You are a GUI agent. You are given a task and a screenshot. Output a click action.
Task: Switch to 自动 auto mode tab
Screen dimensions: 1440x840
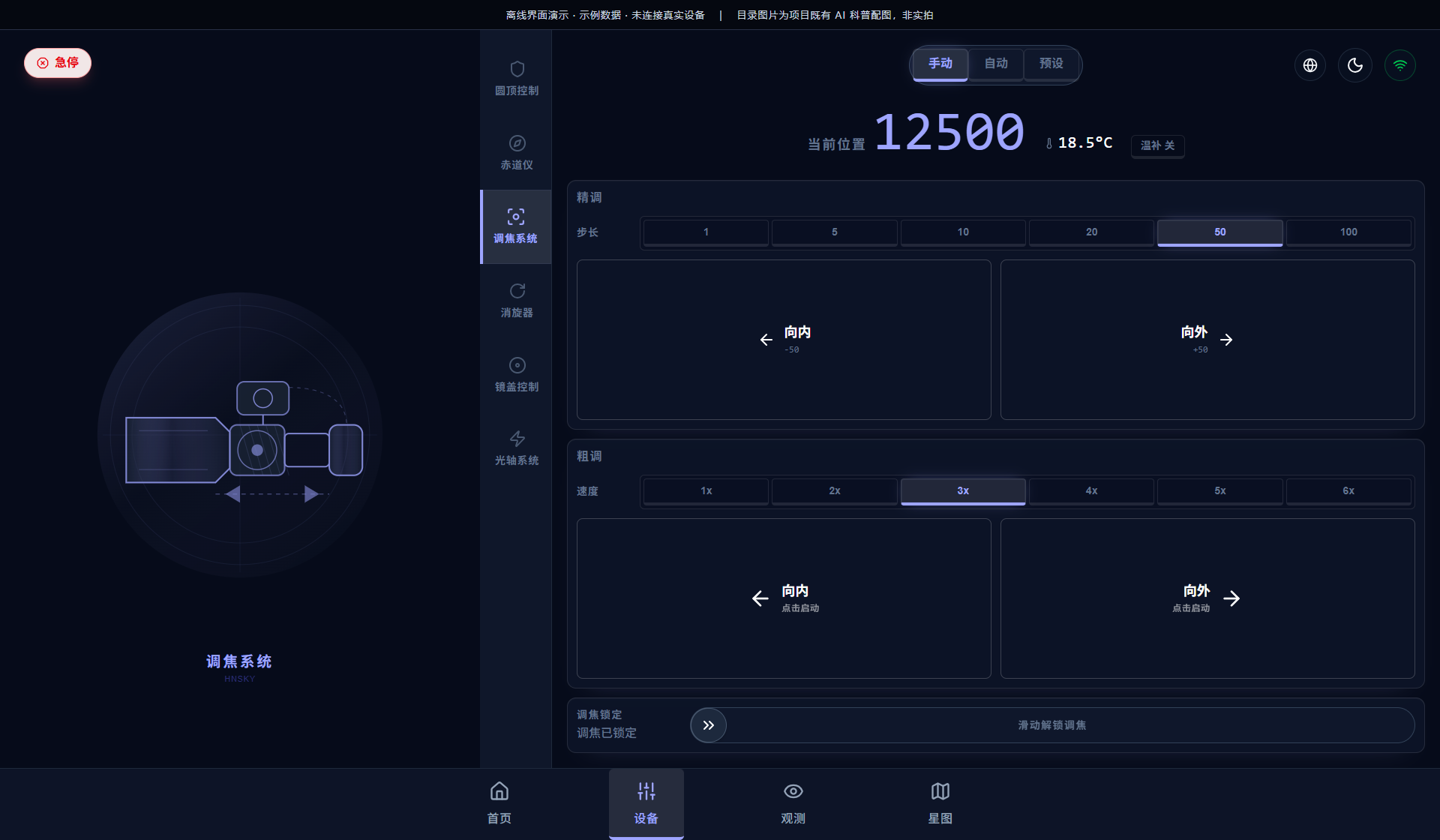coord(996,64)
